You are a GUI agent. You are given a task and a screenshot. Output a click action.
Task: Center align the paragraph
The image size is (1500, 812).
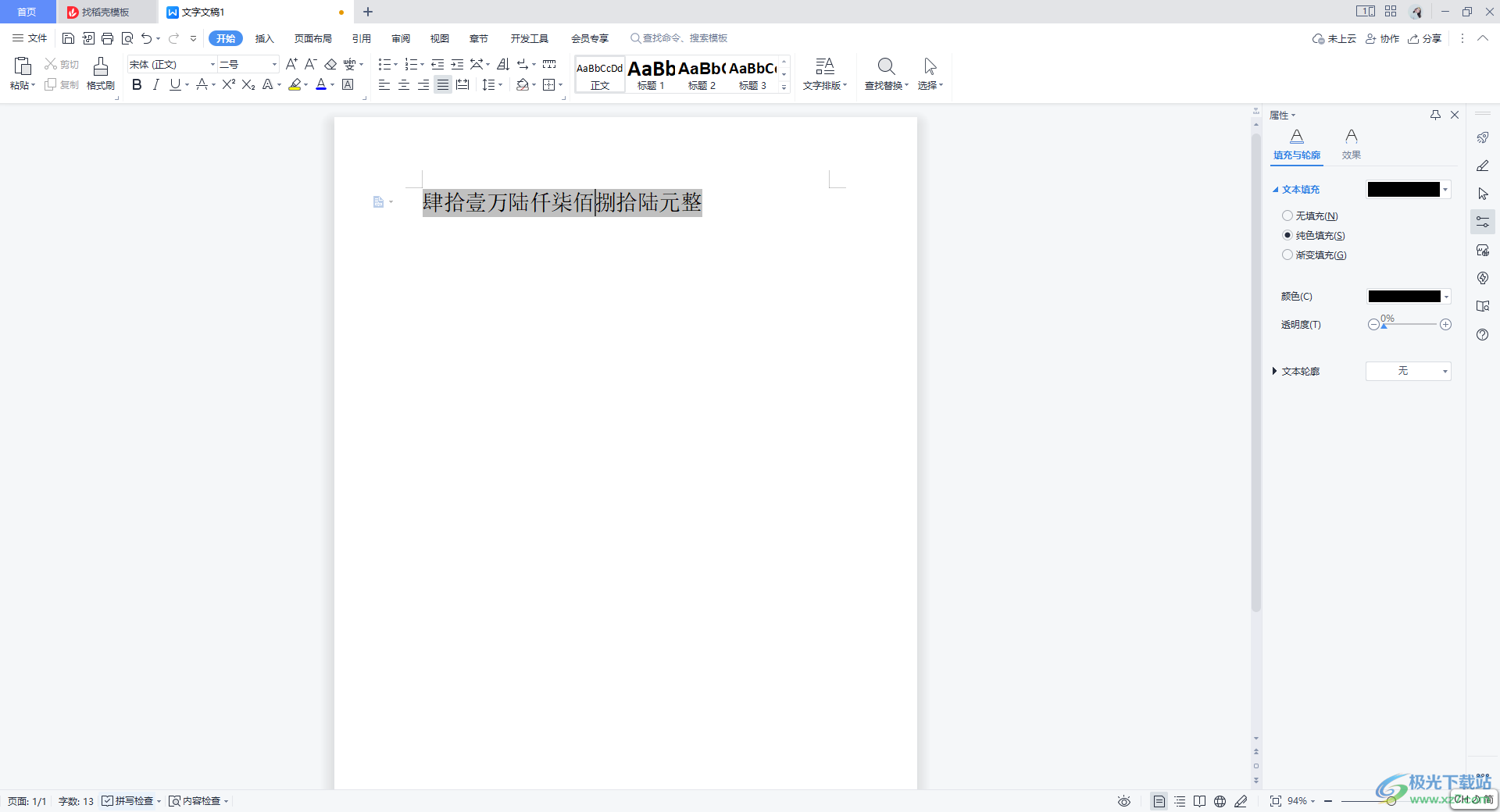404,84
